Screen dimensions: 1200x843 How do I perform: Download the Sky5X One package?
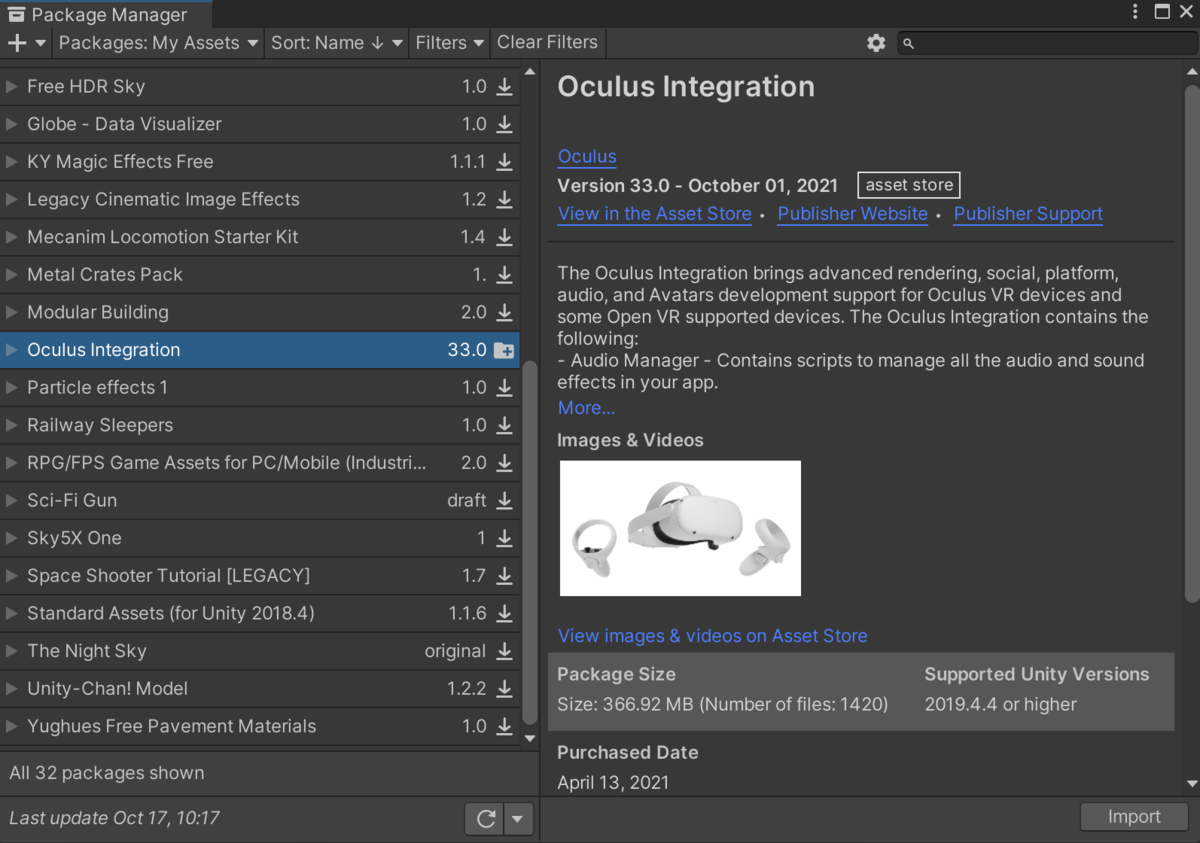(505, 539)
